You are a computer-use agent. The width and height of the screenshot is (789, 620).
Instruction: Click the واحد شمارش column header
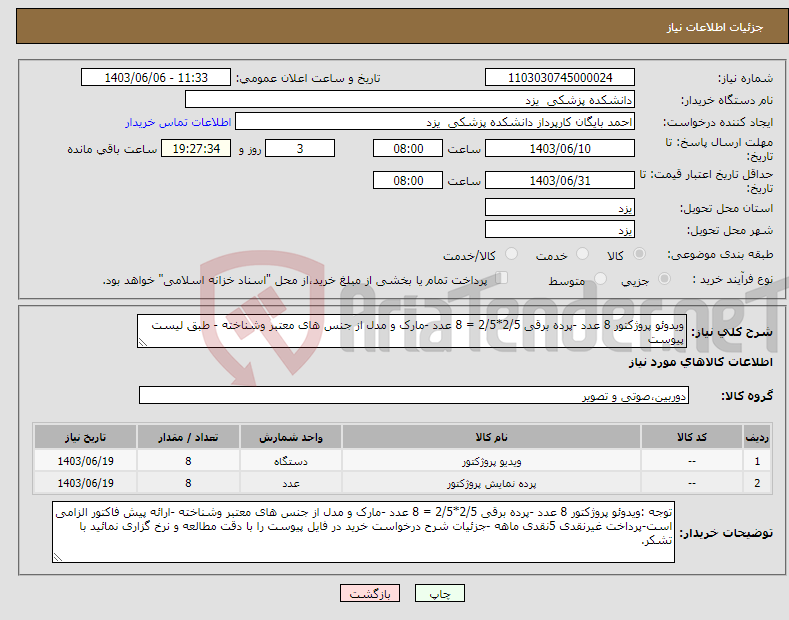click(x=290, y=437)
